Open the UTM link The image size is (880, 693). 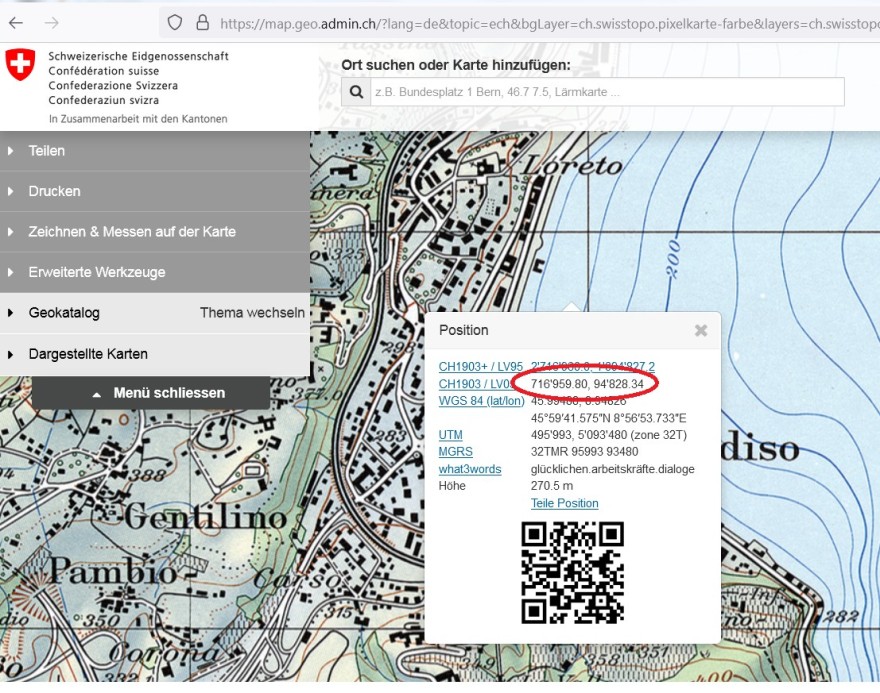[451, 435]
